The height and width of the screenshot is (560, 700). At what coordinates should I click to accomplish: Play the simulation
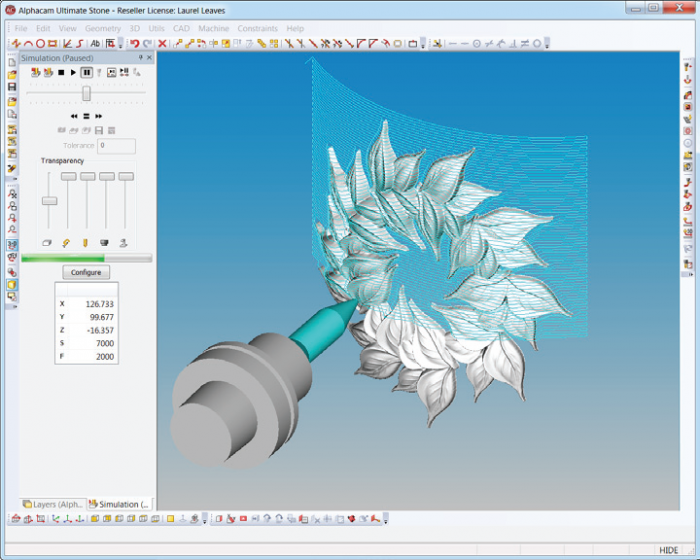tap(73, 72)
